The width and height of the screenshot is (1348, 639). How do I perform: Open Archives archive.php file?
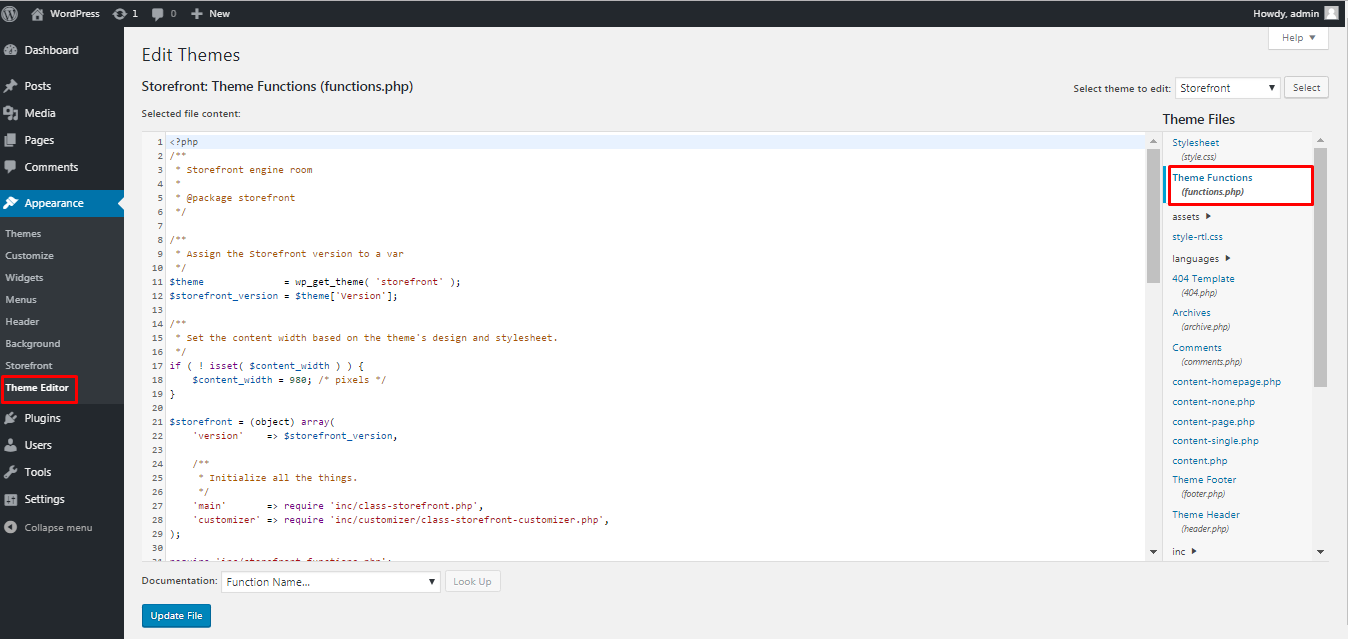[x=1201, y=320]
